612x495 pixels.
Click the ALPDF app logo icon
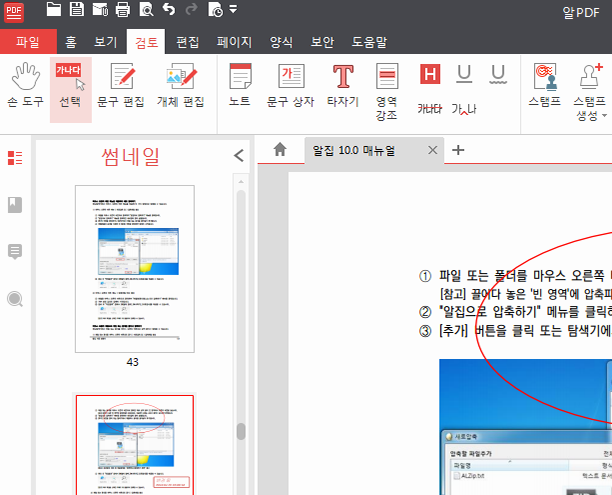[x=14, y=12]
